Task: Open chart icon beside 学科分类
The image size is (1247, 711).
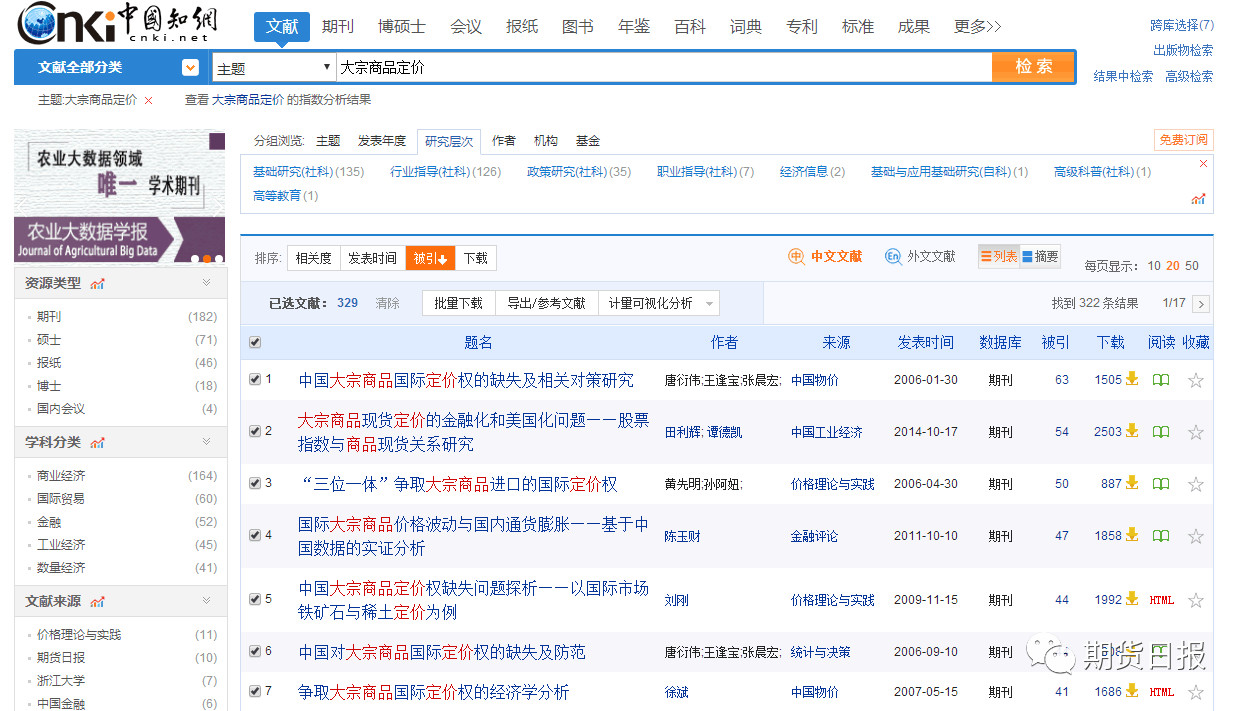Action: [x=97, y=442]
